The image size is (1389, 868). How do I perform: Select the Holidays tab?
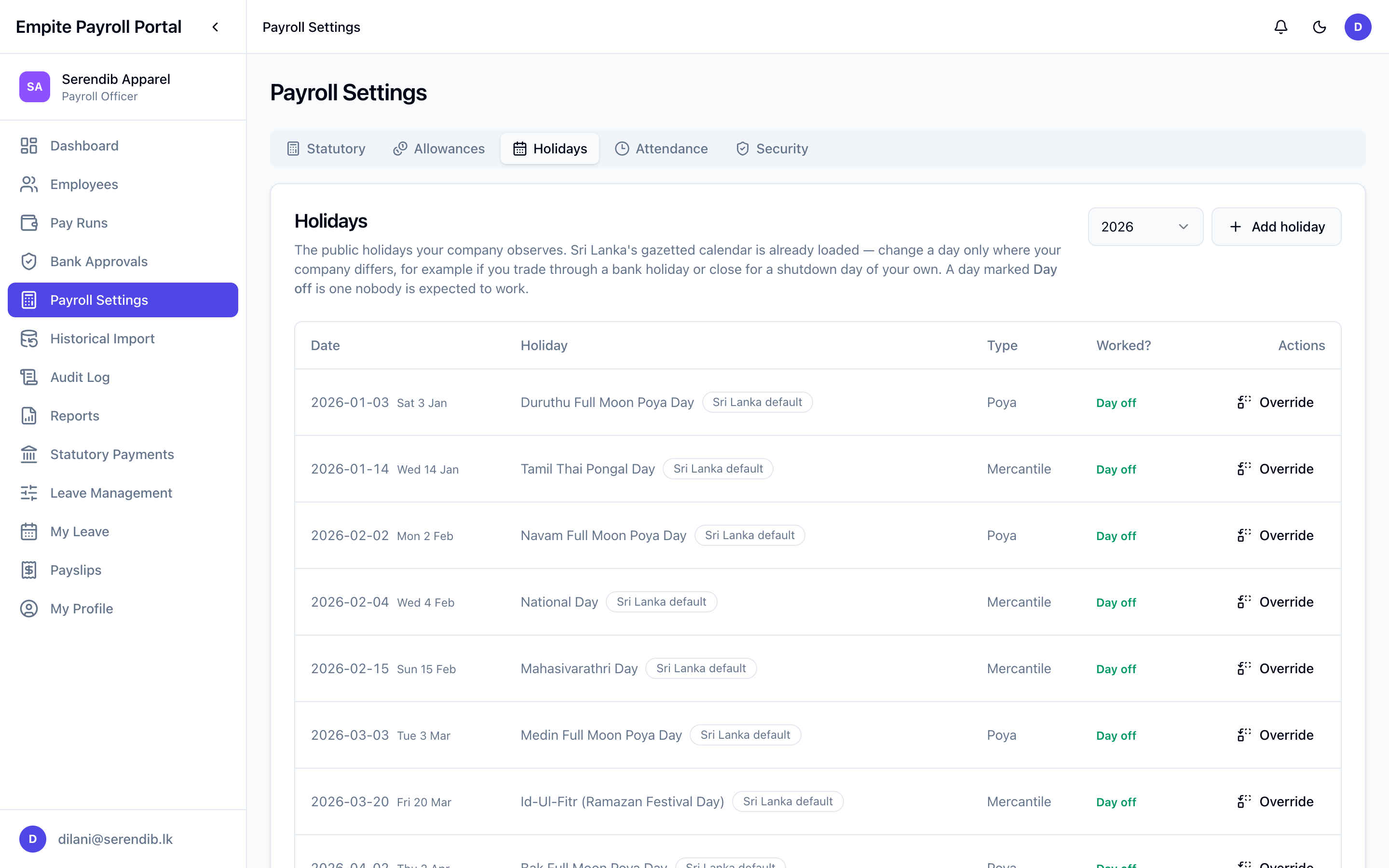coord(549,149)
